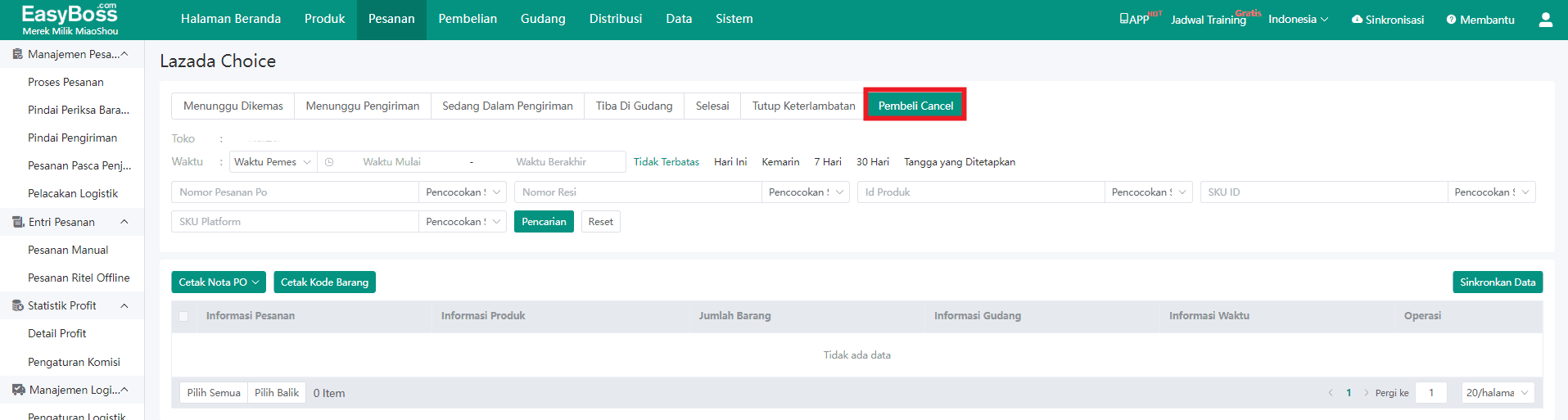This screenshot has height=420, width=1568.
Task: Open Jadwal Training link
Action: tap(1209, 20)
